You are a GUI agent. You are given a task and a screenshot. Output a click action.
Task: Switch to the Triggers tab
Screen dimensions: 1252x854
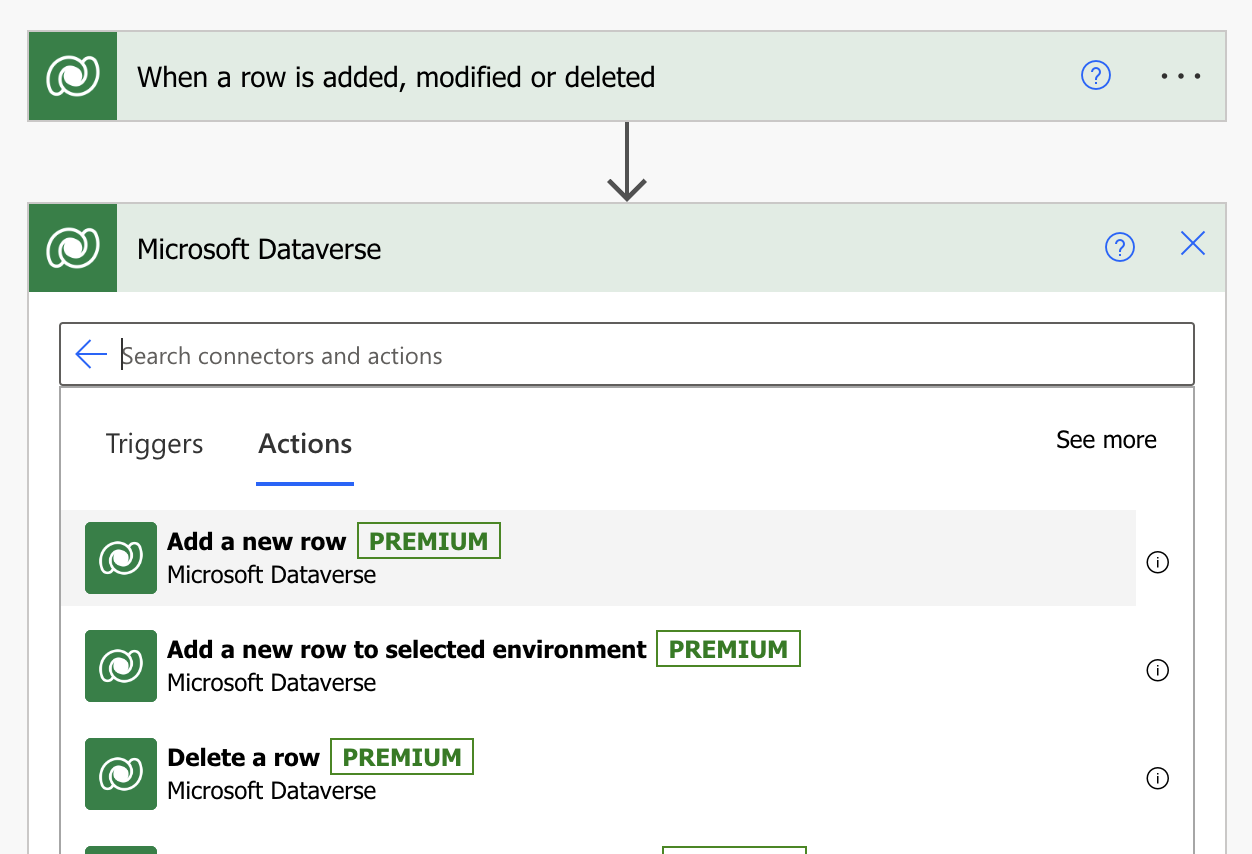coord(154,444)
